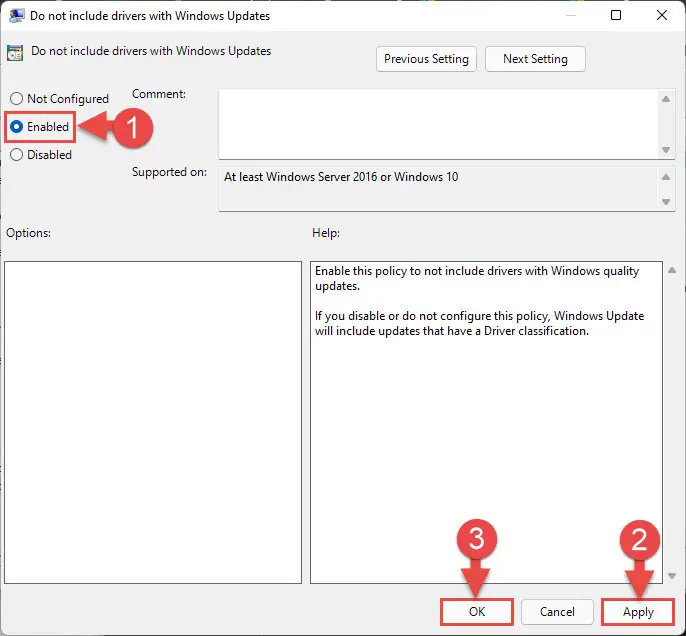Click the Comment box scroll up arrow
Screen dimensions: 686x636
(x=665, y=99)
